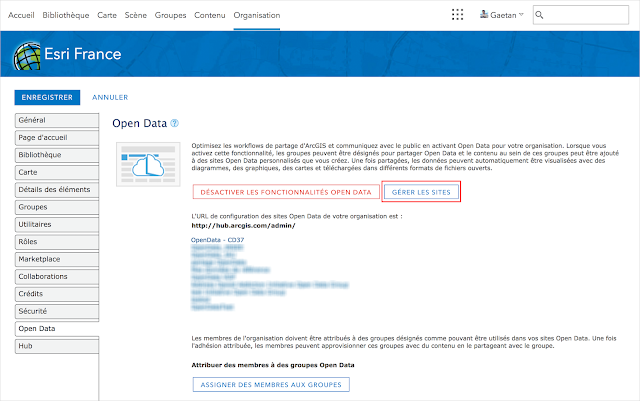Select the Détails des éléments tab
Screen dimensions: 640x401
coord(57,190)
